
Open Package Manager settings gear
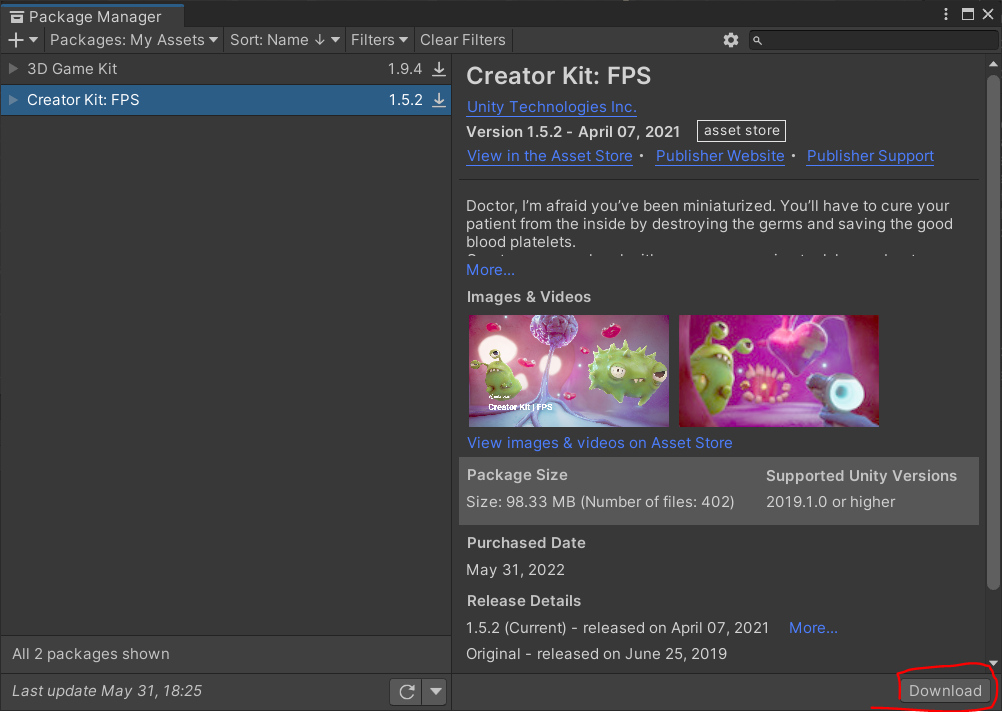(x=730, y=40)
